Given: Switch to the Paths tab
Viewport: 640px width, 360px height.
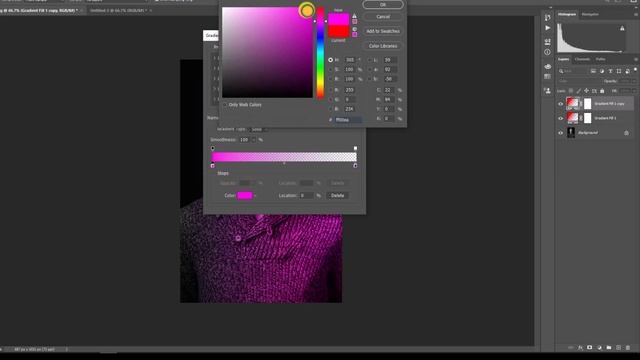Looking at the screenshot, I should (x=600, y=59).
